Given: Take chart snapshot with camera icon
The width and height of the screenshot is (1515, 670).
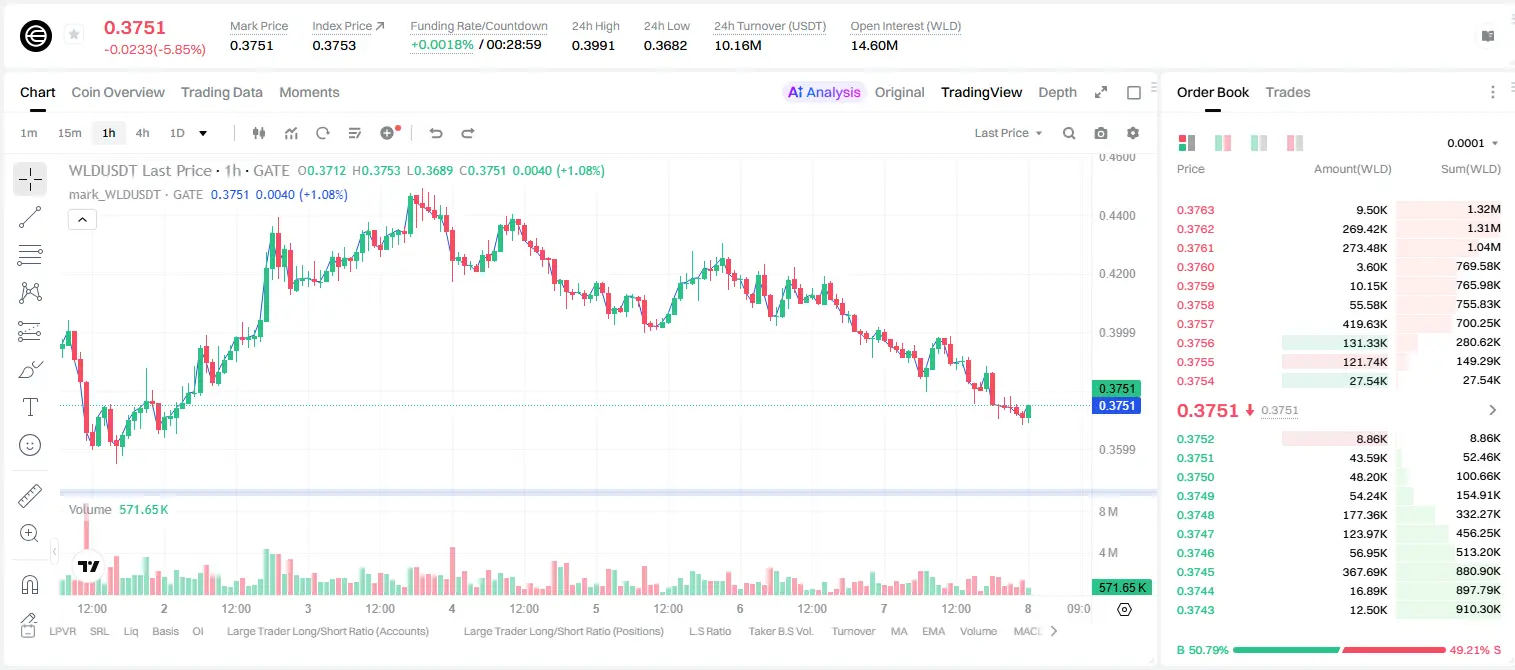Looking at the screenshot, I should click(1101, 133).
